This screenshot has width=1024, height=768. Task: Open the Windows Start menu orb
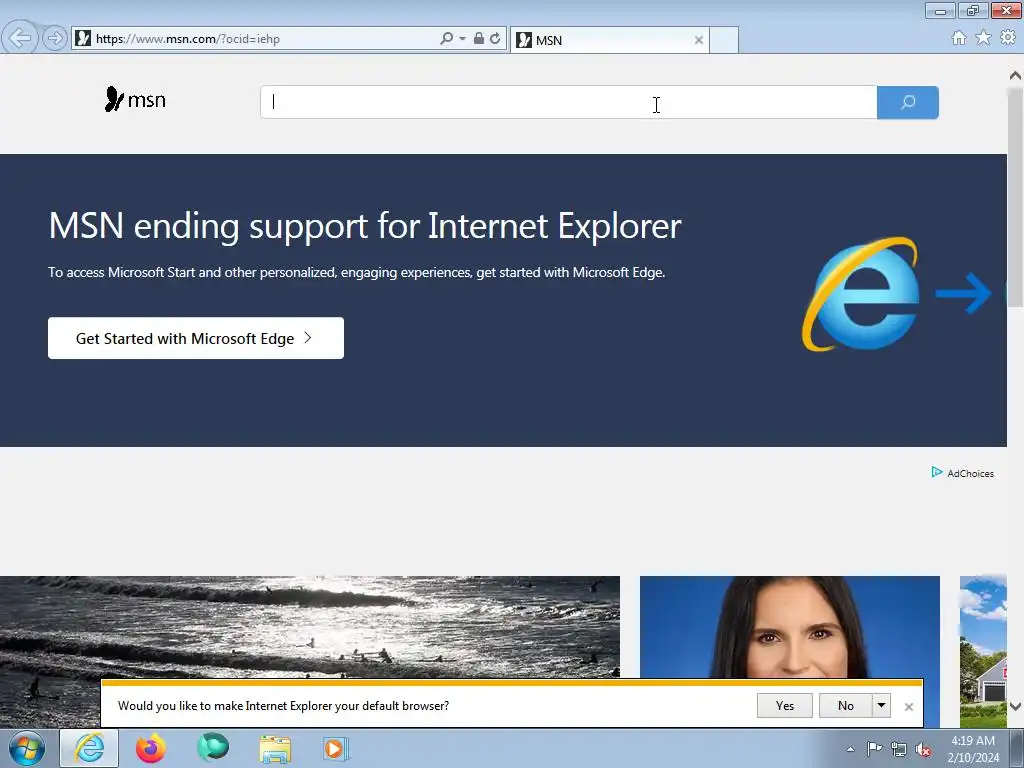27,748
